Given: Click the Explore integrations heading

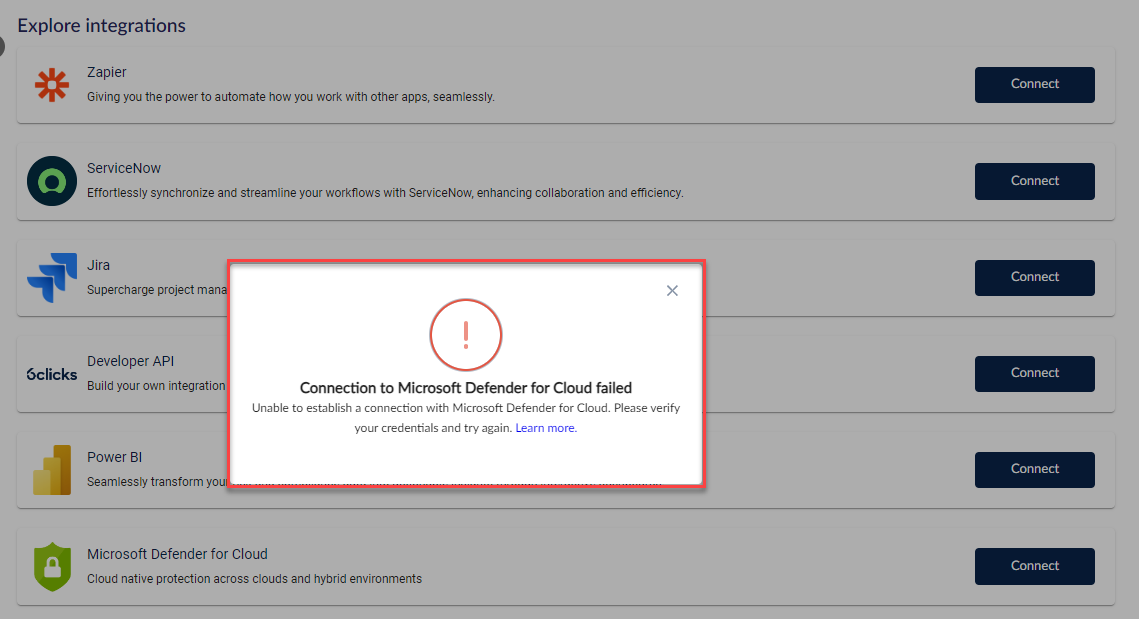Looking at the screenshot, I should [102, 25].
